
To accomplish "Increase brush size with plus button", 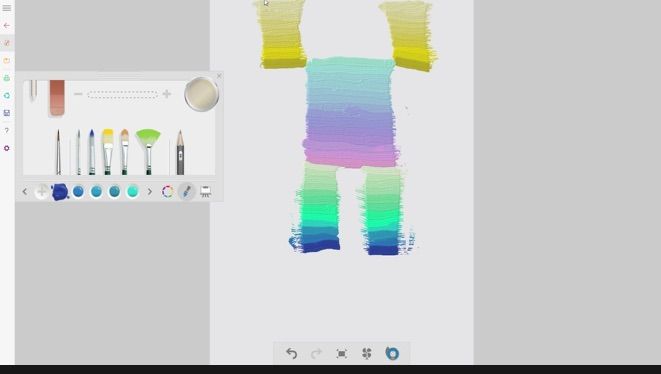I will pyautogui.click(x=167, y=94).
